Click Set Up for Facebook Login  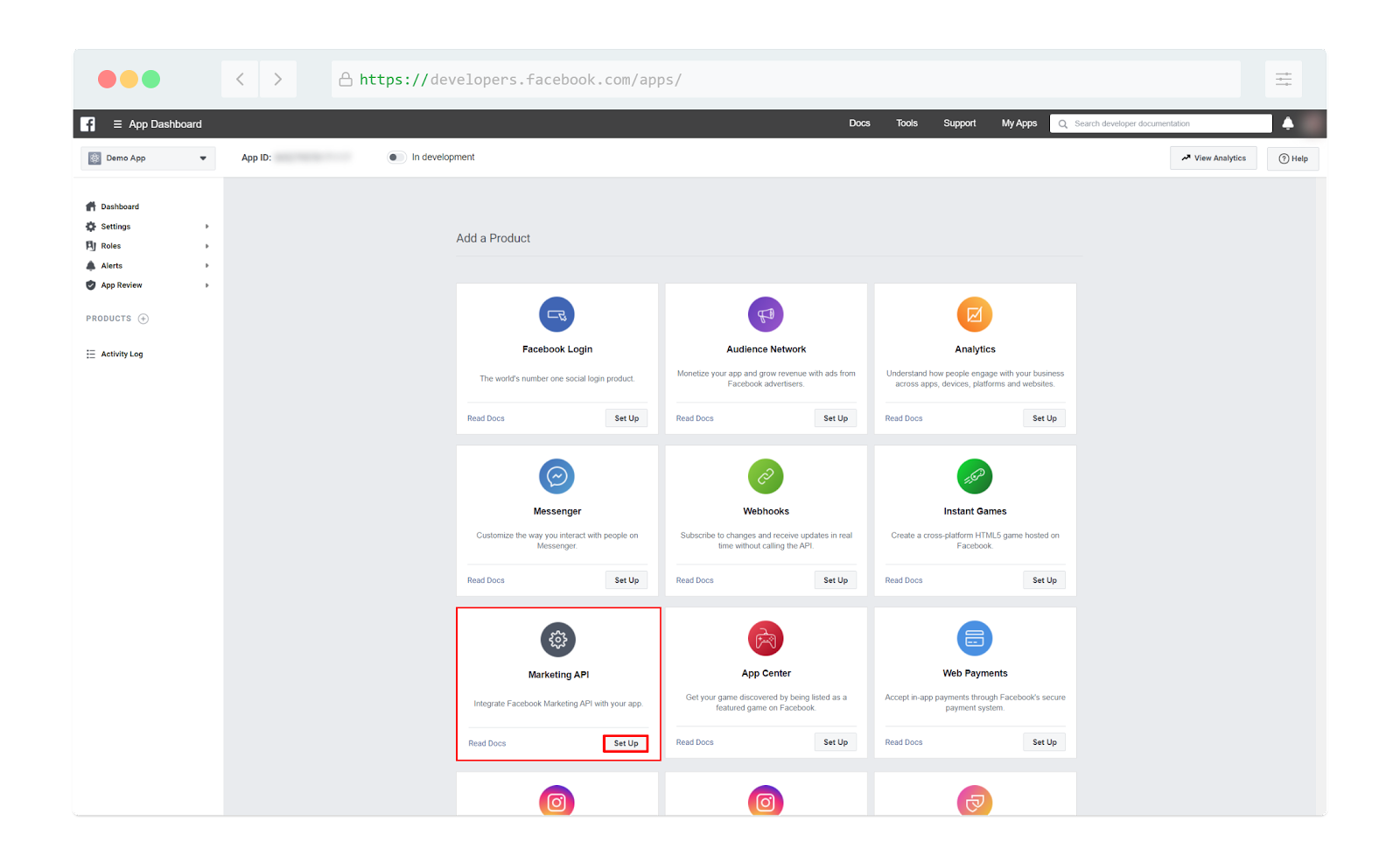click(626, 418)
